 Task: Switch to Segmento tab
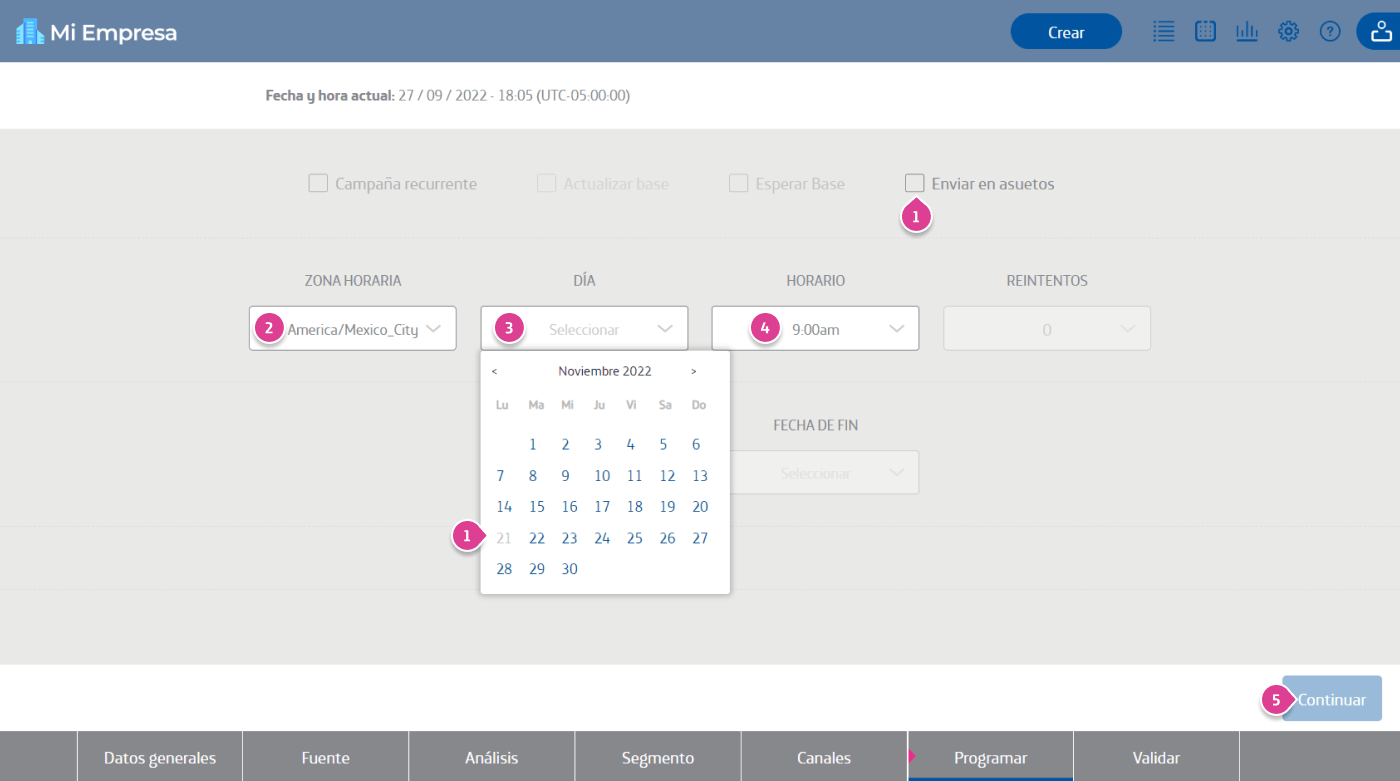(x=658, y=757)
